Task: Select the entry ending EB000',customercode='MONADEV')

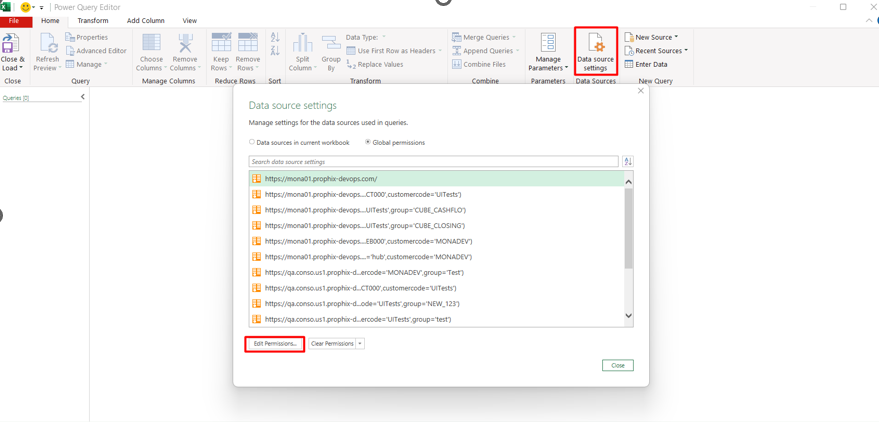Action: (x=436, y=241)
